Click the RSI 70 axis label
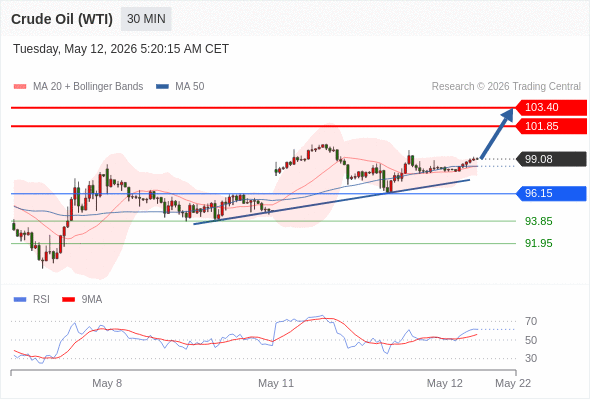The width and height of the screenshot is (590, 400). [531, 321]
